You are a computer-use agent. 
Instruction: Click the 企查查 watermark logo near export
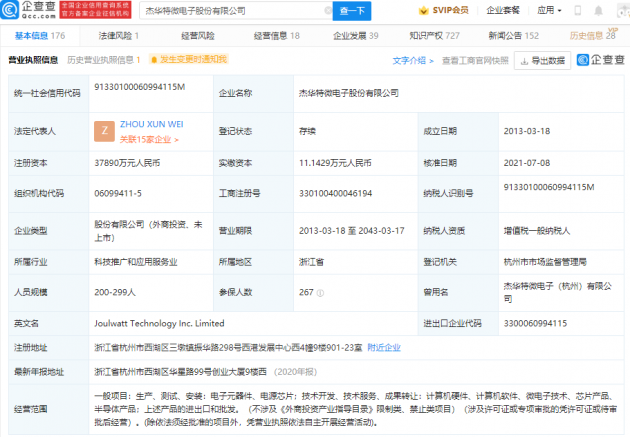coord(601,60)
